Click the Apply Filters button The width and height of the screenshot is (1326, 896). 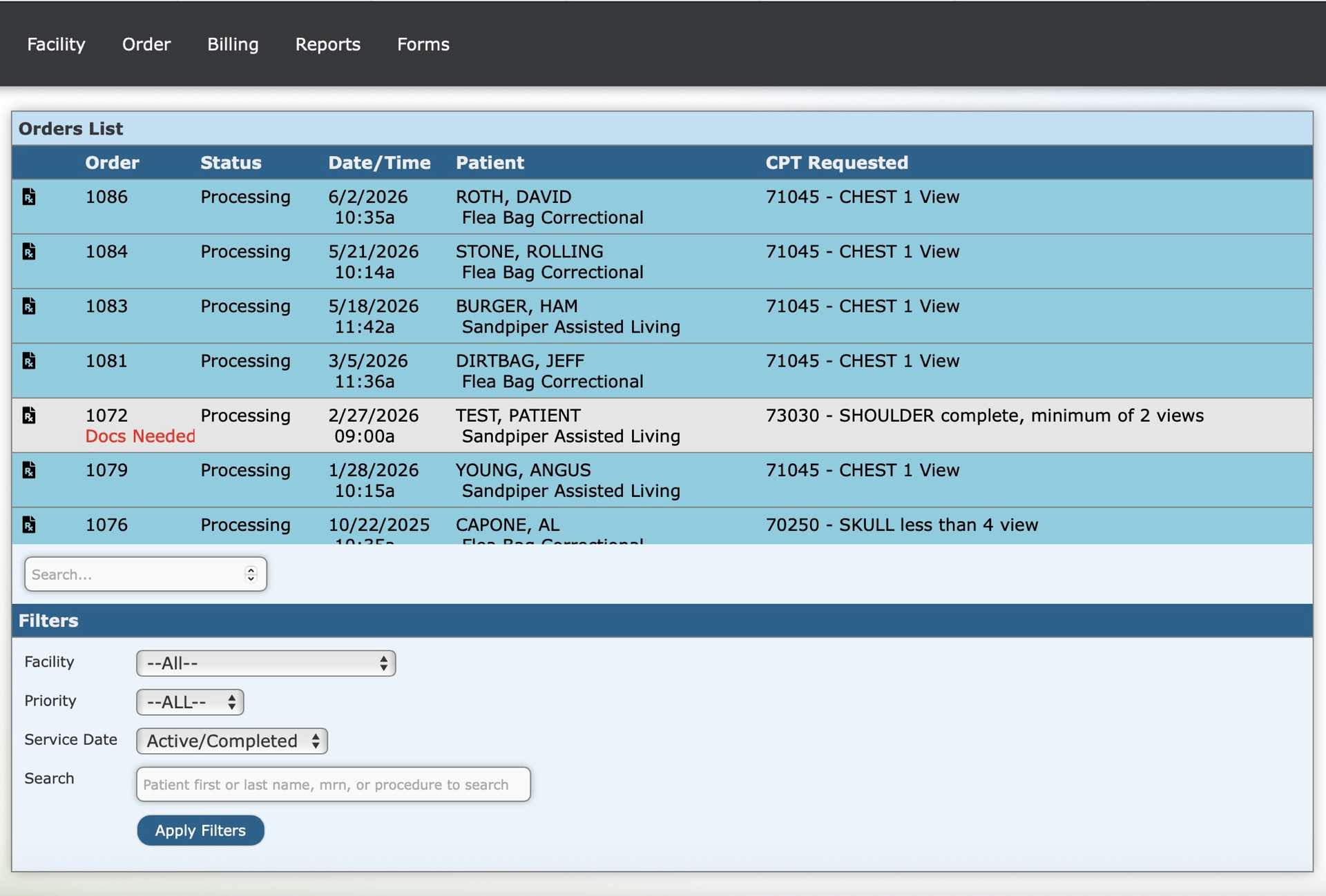pyautogui.click(x=200, y=830)
